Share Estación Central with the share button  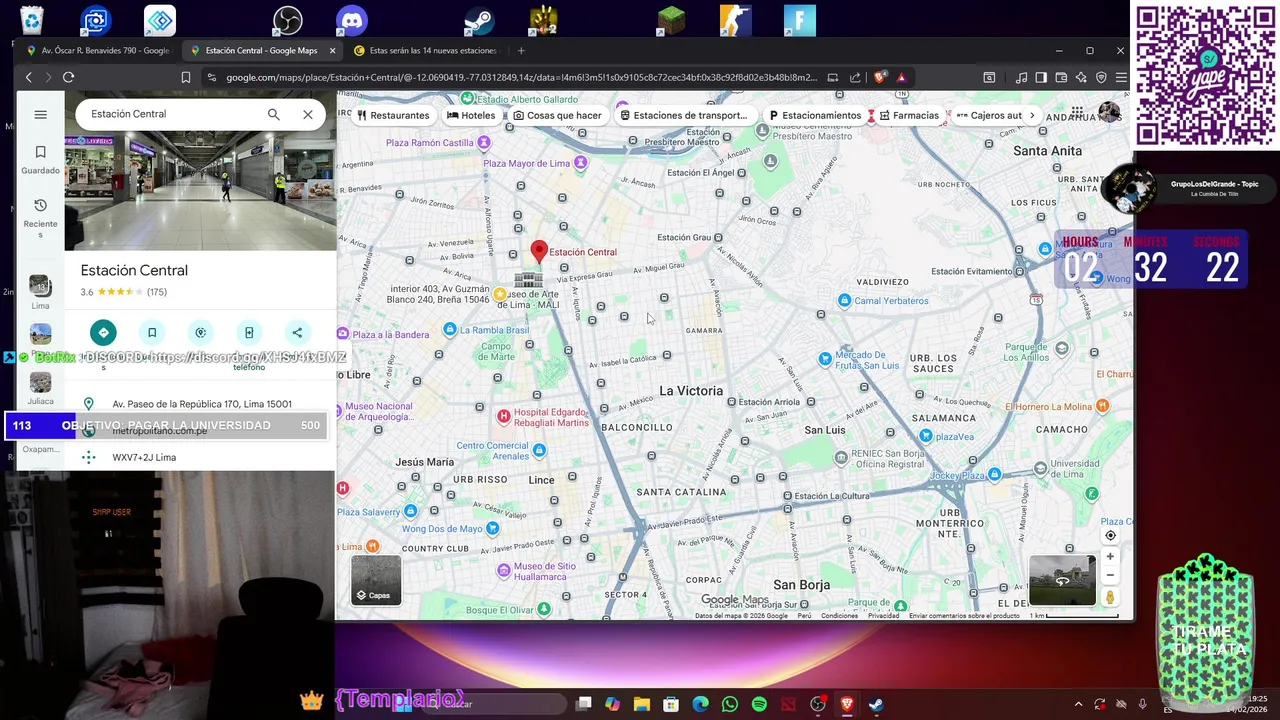297,332
